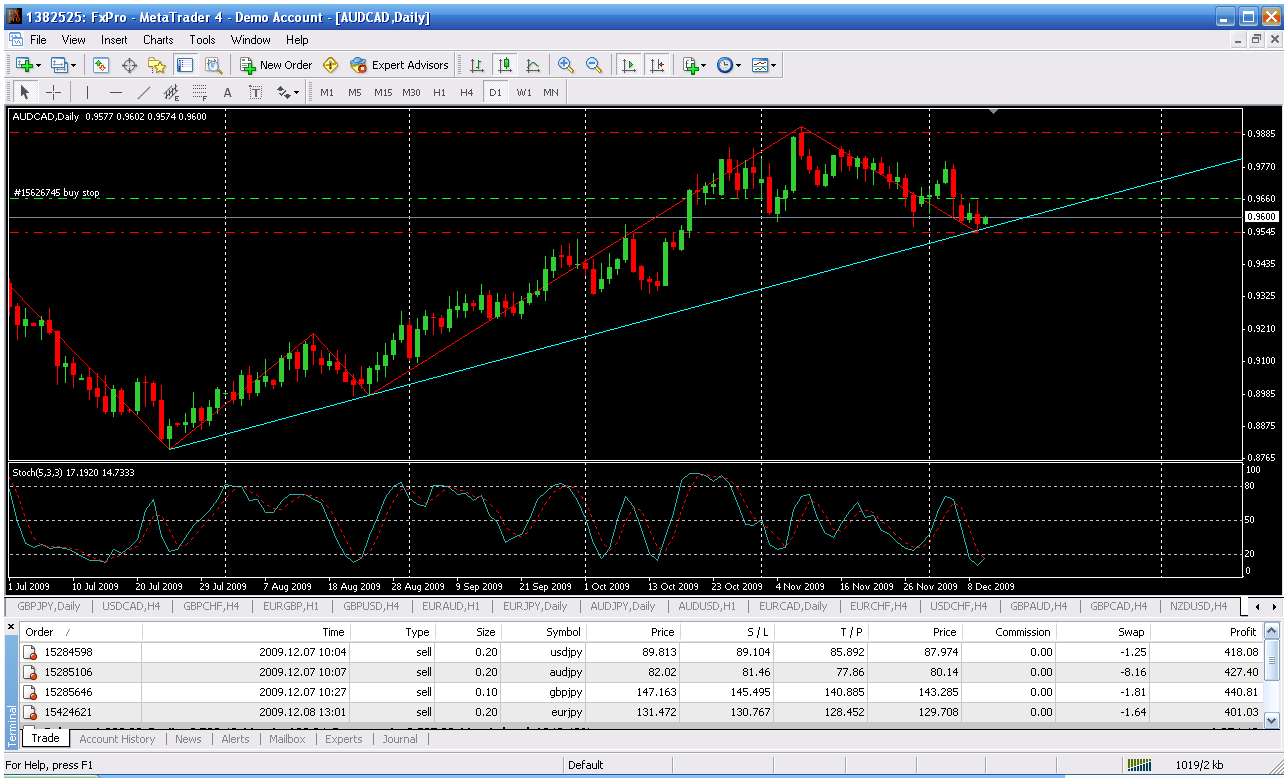Image resolution: width=1288 pixels, height=778 pixels.
Task: Select the Trendline drawing tool
Action: coord(143,92)
